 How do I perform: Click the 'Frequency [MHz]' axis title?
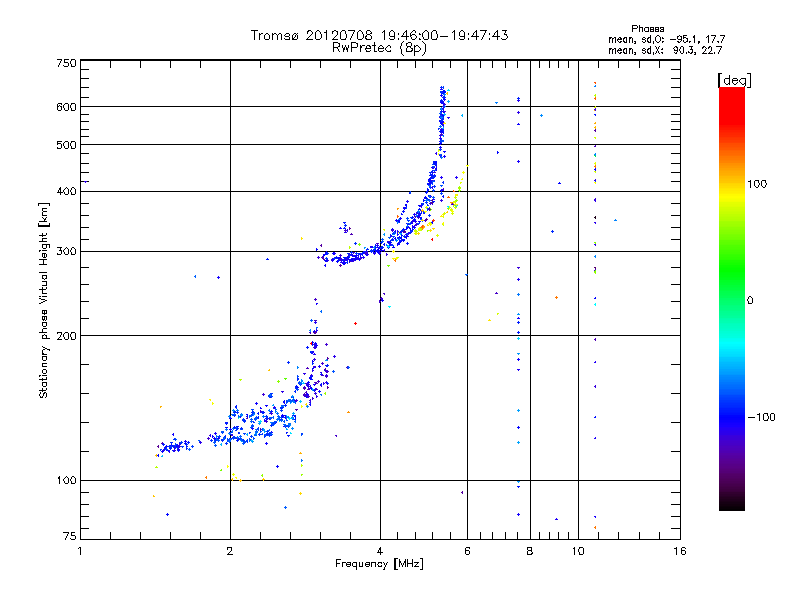click(379, 564)
